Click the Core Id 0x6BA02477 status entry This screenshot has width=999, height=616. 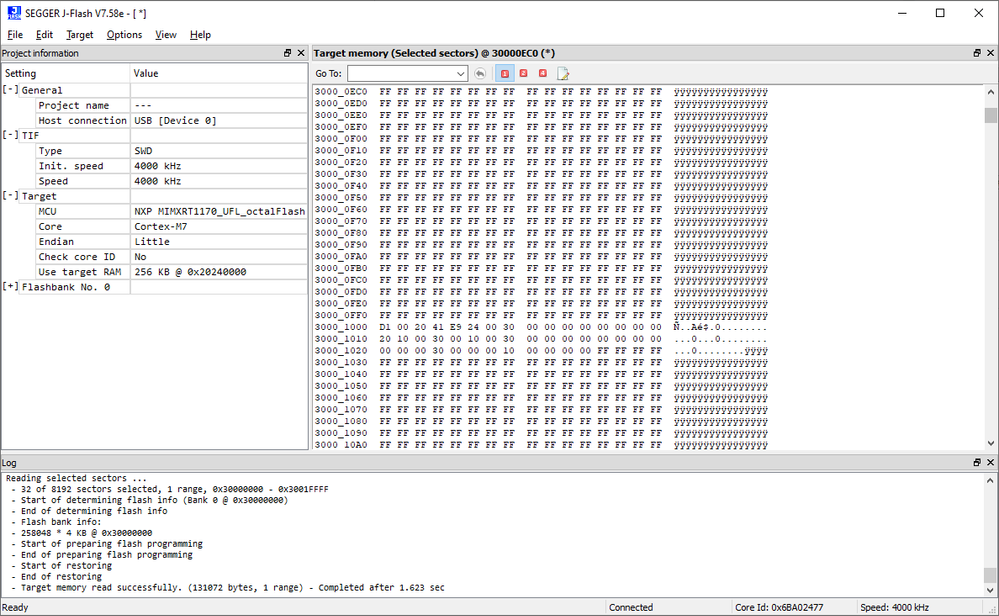point(779,608)
